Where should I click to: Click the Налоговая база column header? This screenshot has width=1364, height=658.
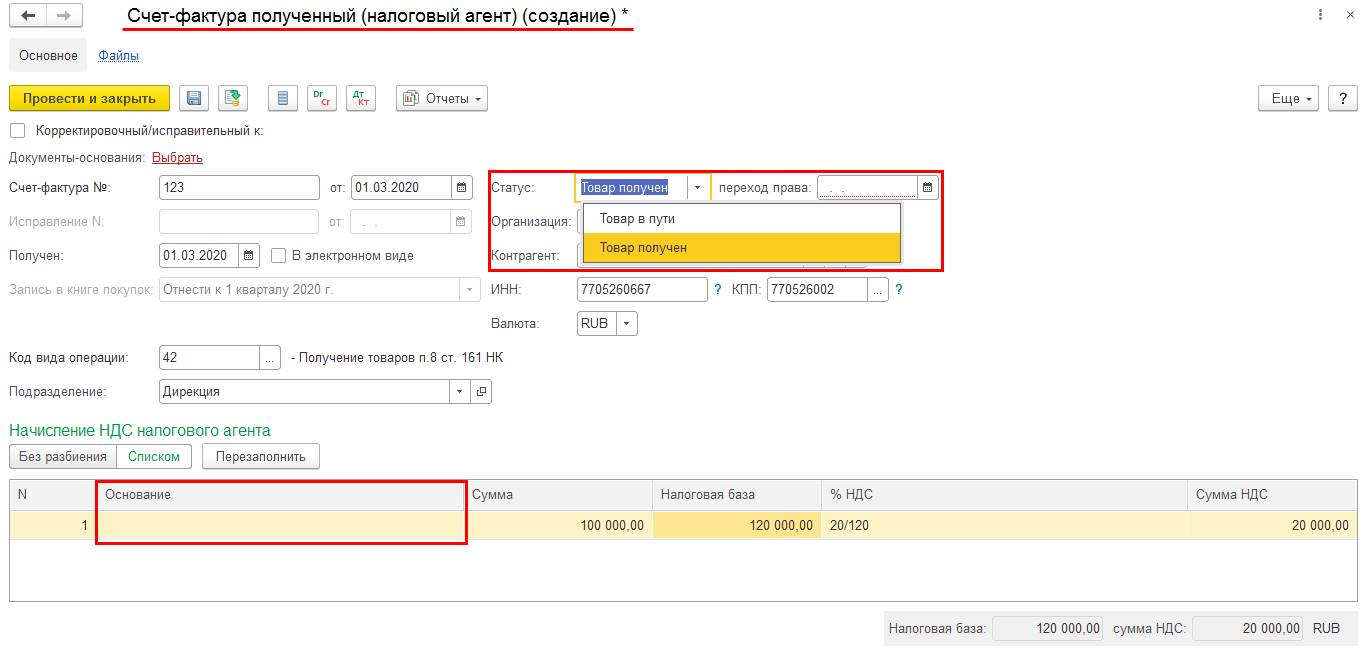(x=736, y=495)
